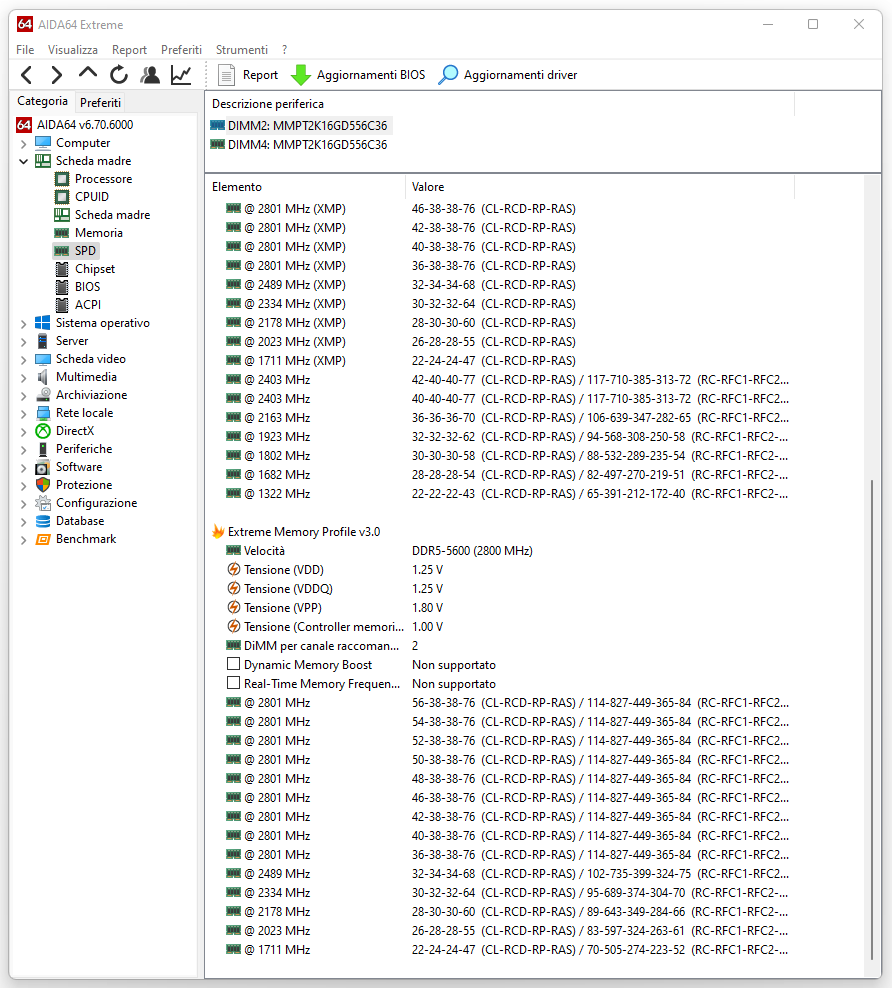Expand the Configurazione tree node
Screen dimensions: 892x988
pyautogui.click(x=23, y=504)
